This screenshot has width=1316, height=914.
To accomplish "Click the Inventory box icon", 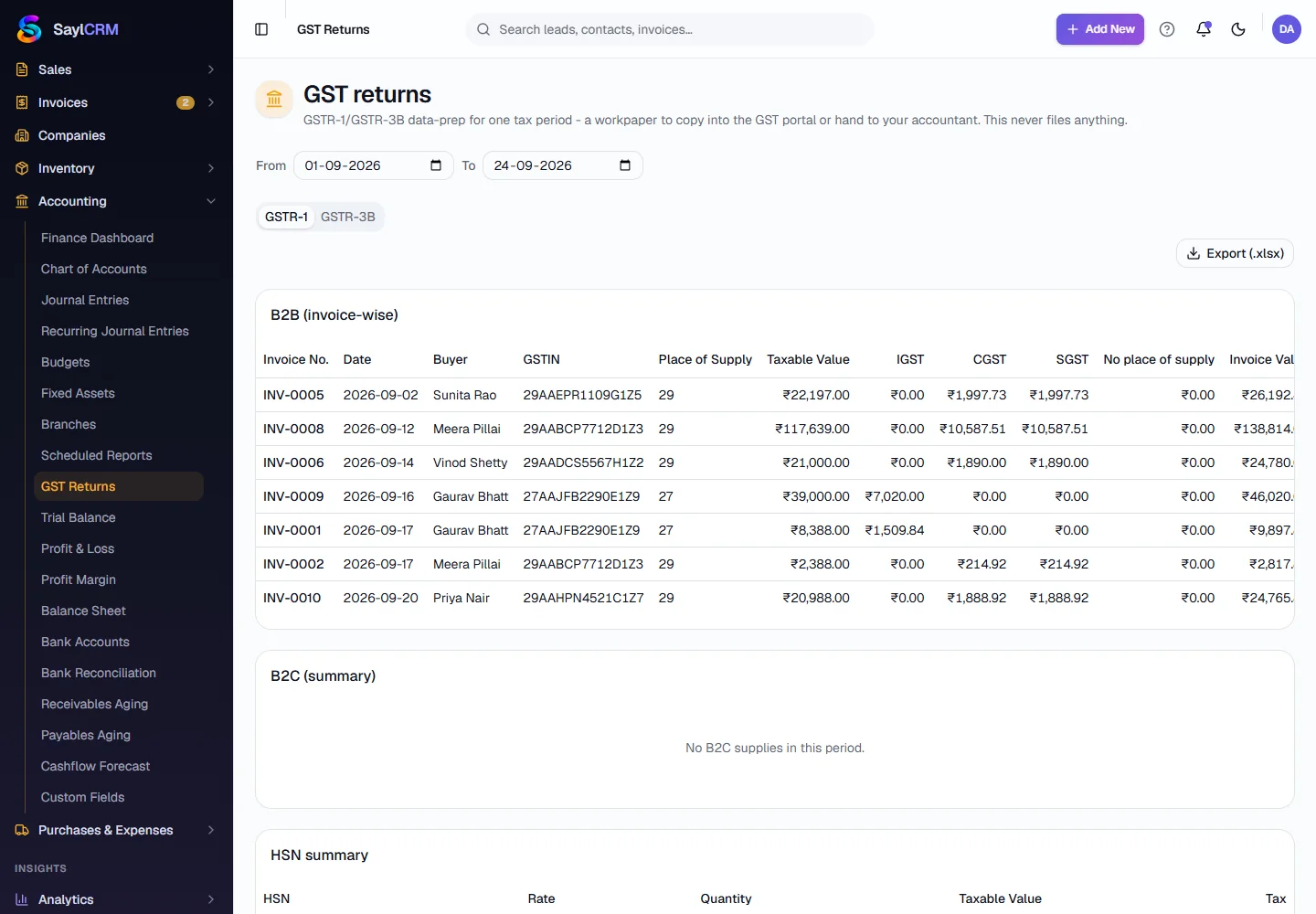I will point(22,168).
